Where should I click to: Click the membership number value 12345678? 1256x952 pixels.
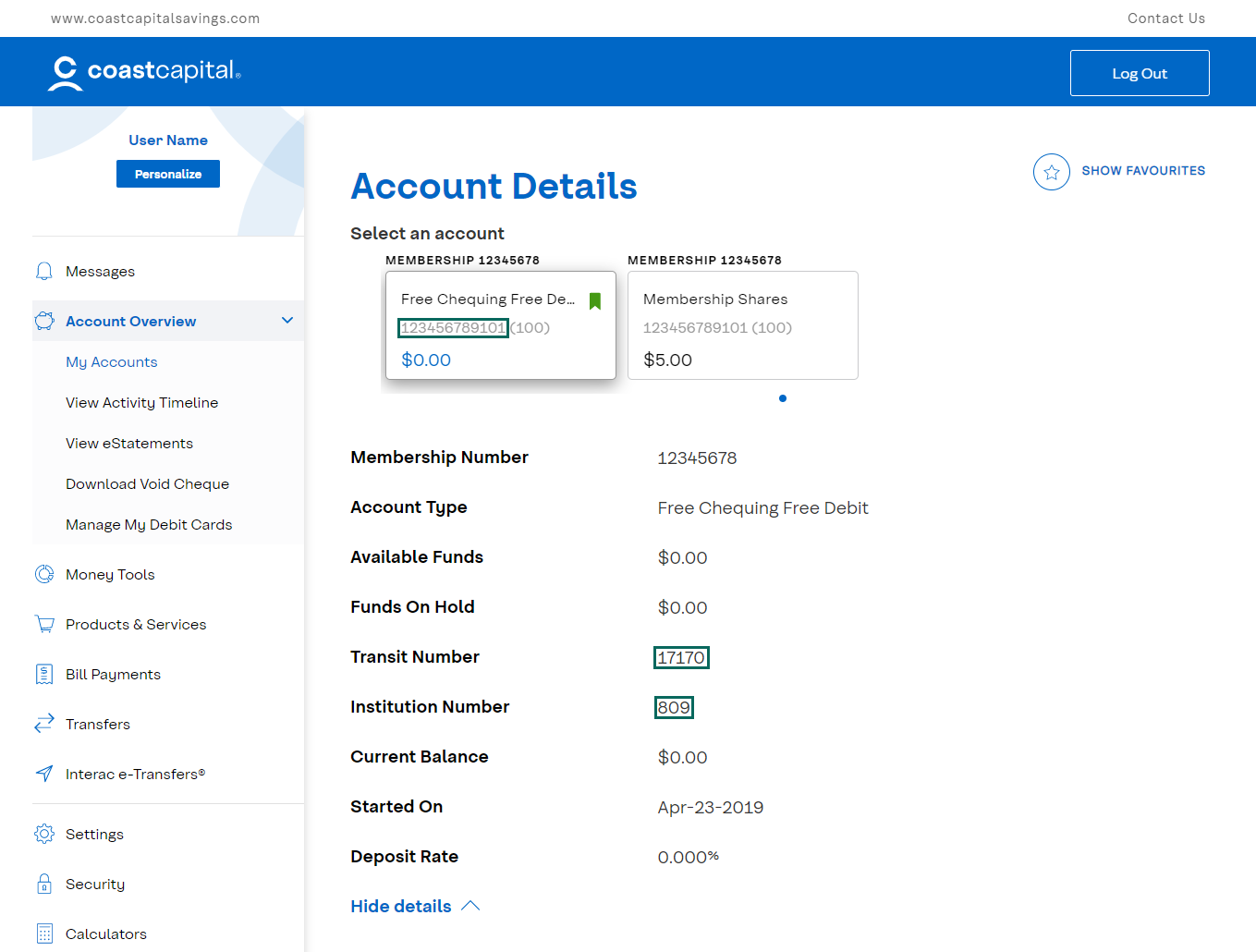(697, 458)
